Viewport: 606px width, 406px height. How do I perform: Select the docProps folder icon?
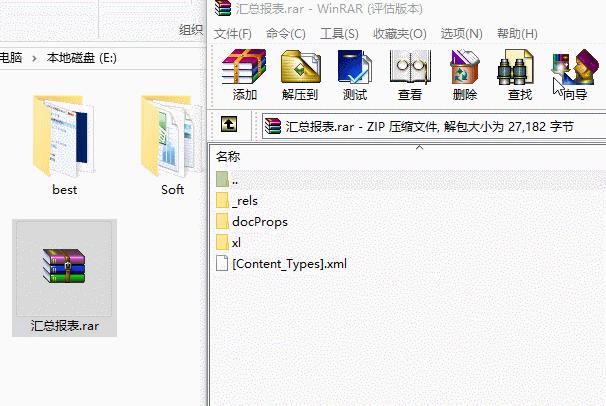(222, 222)
